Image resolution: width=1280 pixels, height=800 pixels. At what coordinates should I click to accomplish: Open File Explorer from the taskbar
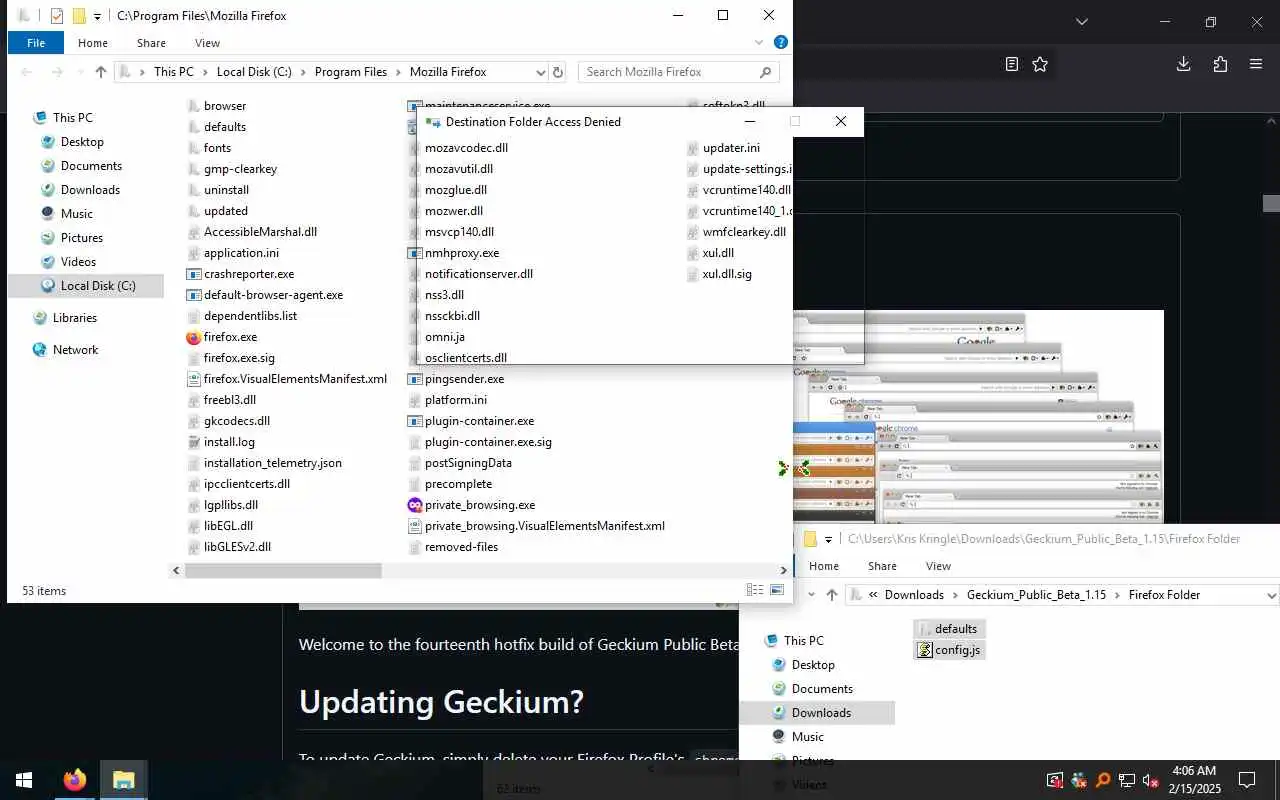click(123, 780)
